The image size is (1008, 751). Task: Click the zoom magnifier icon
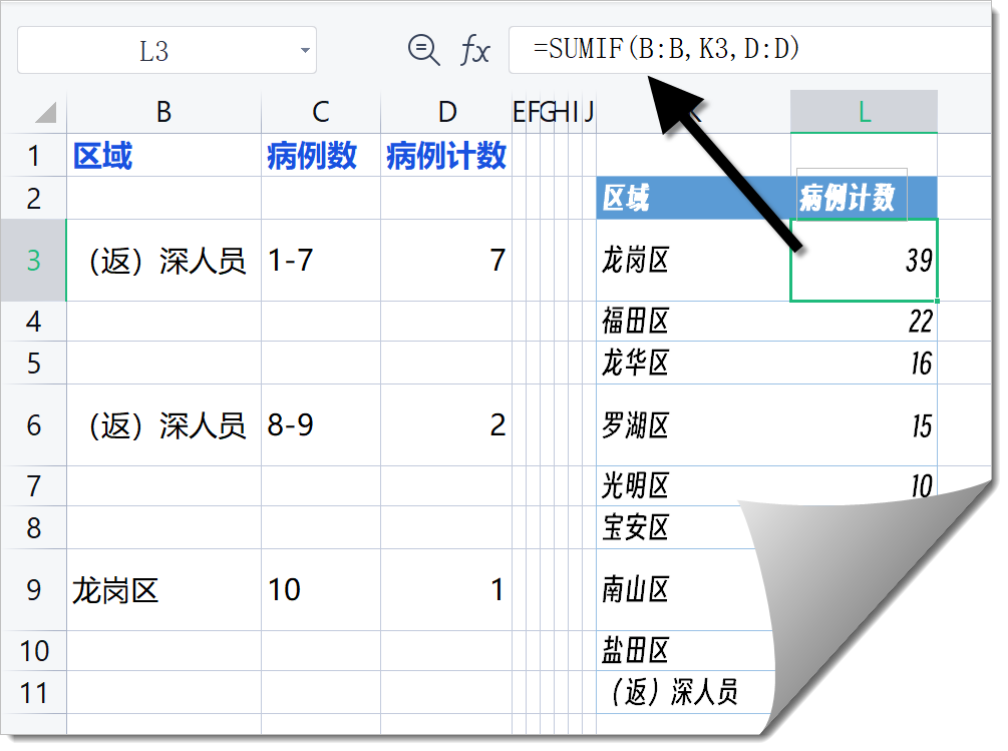tap(424, 50)
